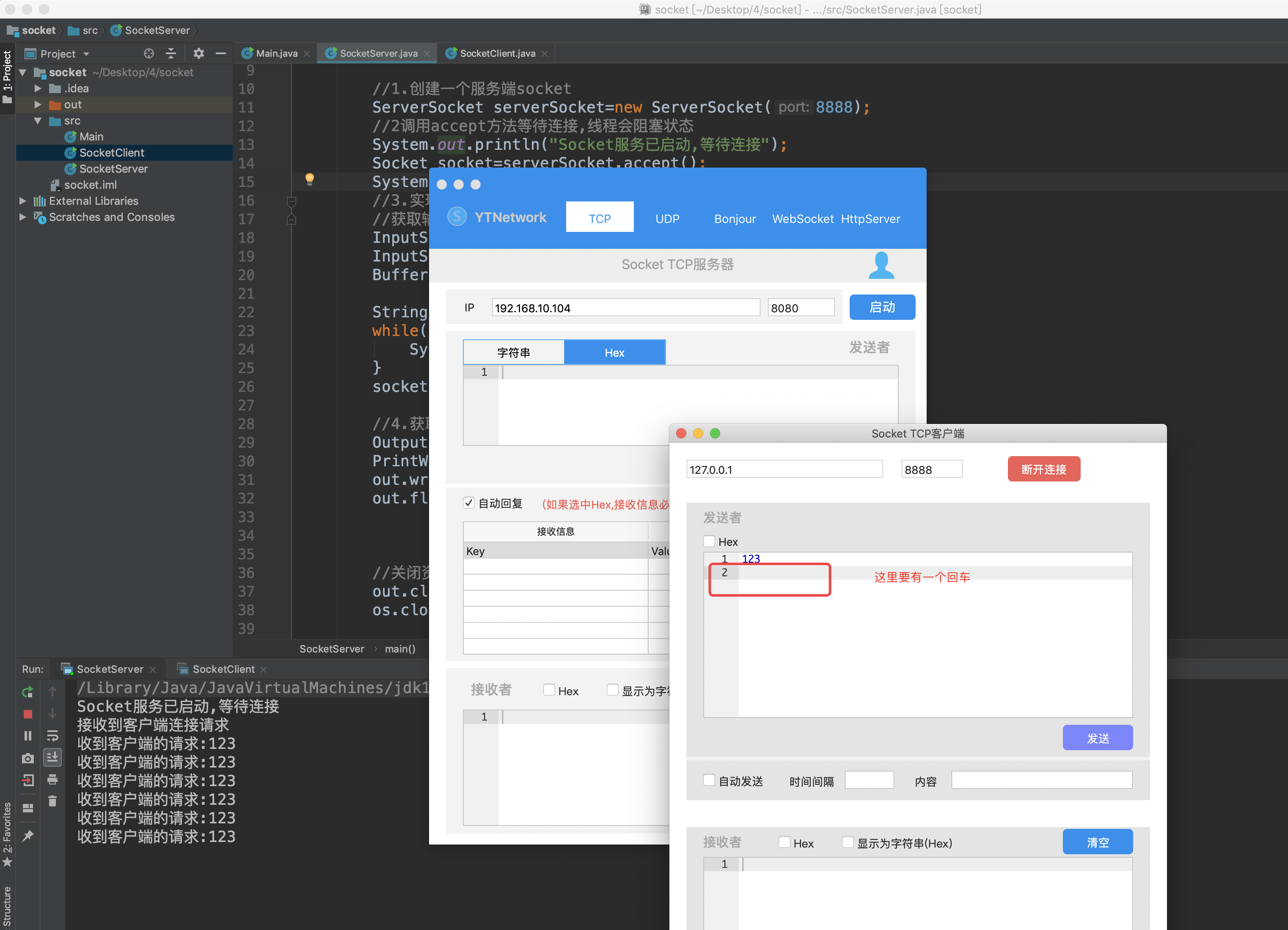Viewport: 1288px width, 930px height.
Task: Click the blue user profile icon
Action: click(x=881, y=265)
